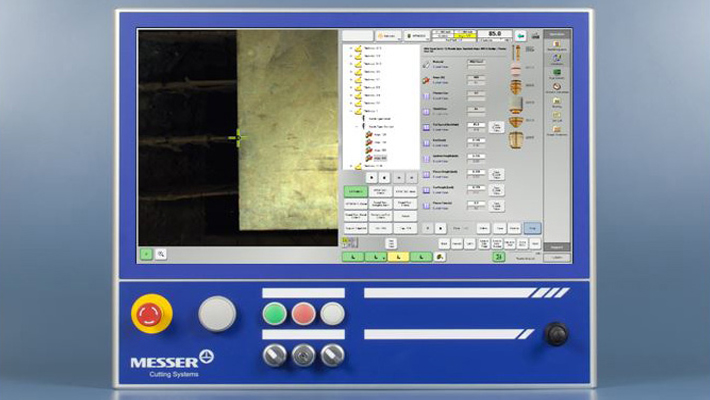Push the large gray round pushbutton

coord(217,313)
